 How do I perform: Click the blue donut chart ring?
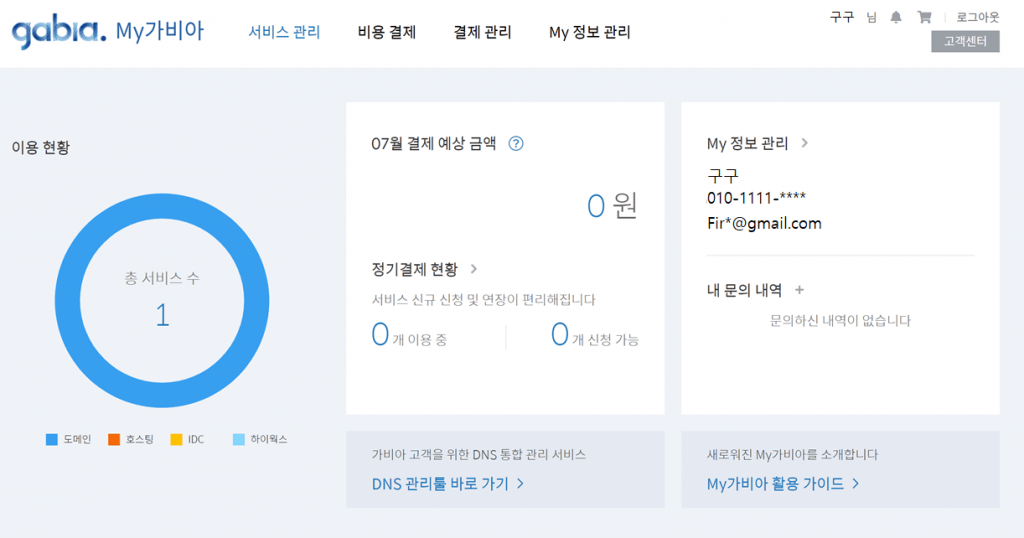coord(162,206)
